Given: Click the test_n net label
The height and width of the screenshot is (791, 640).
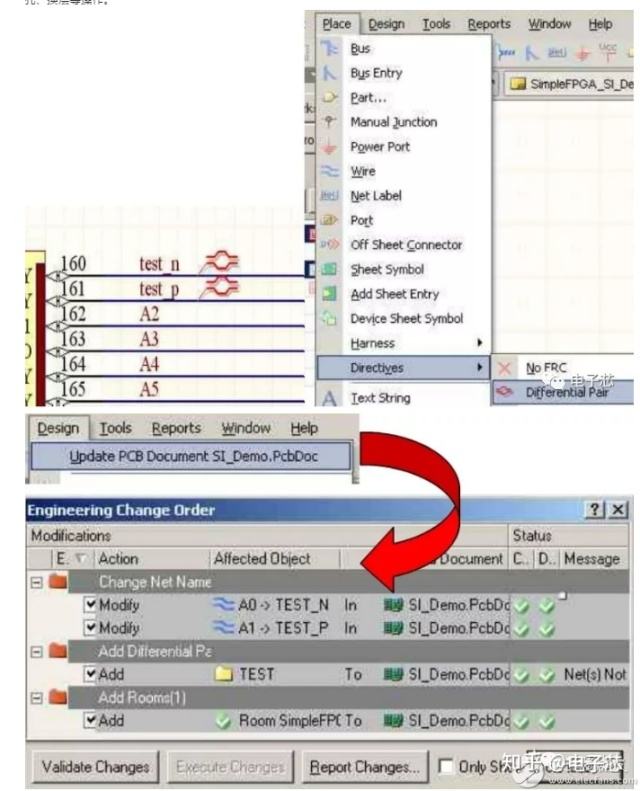Looking at the screenshot, I should [159, 264].
